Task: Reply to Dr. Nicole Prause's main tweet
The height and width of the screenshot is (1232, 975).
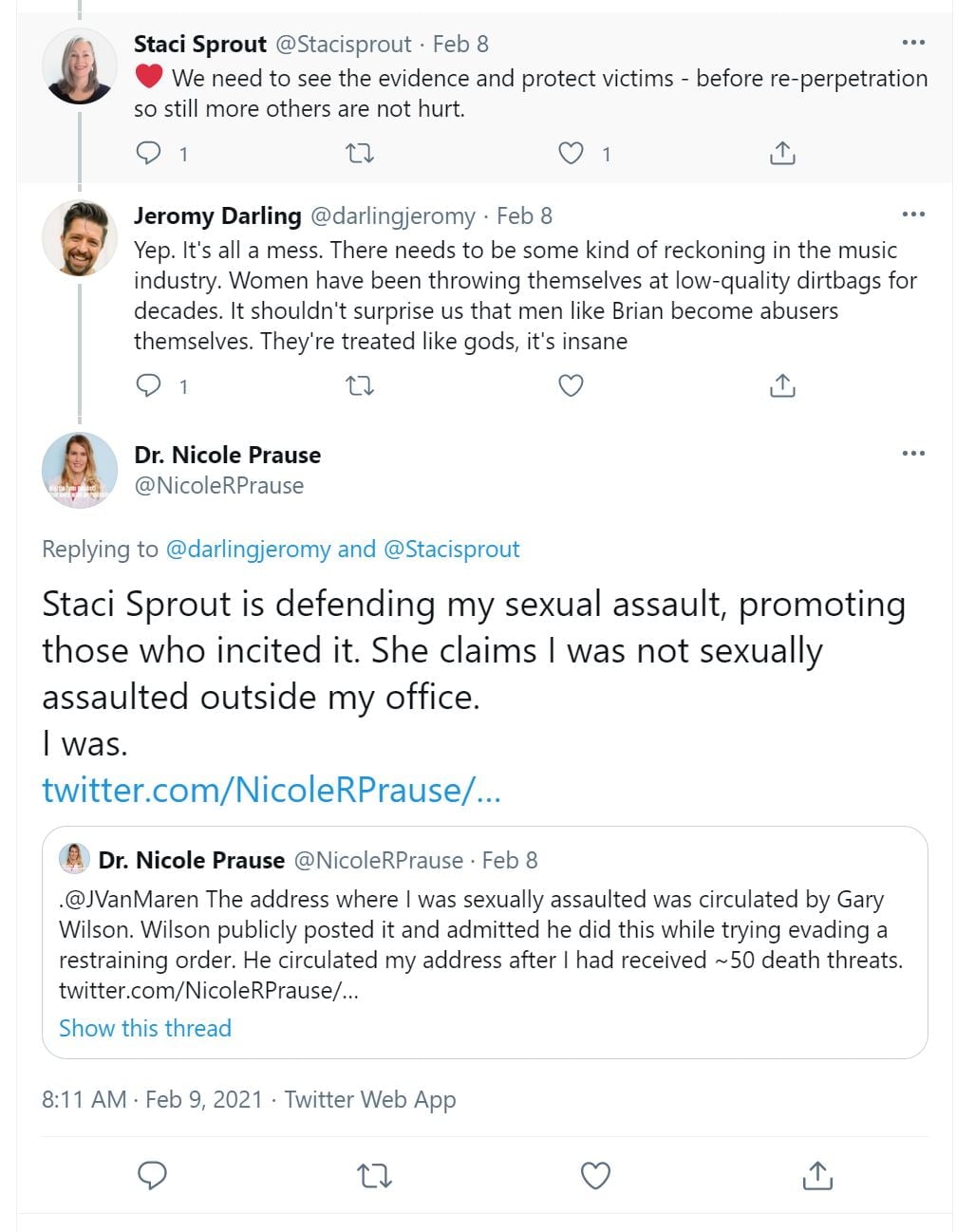Action: tap(153, 1175)
